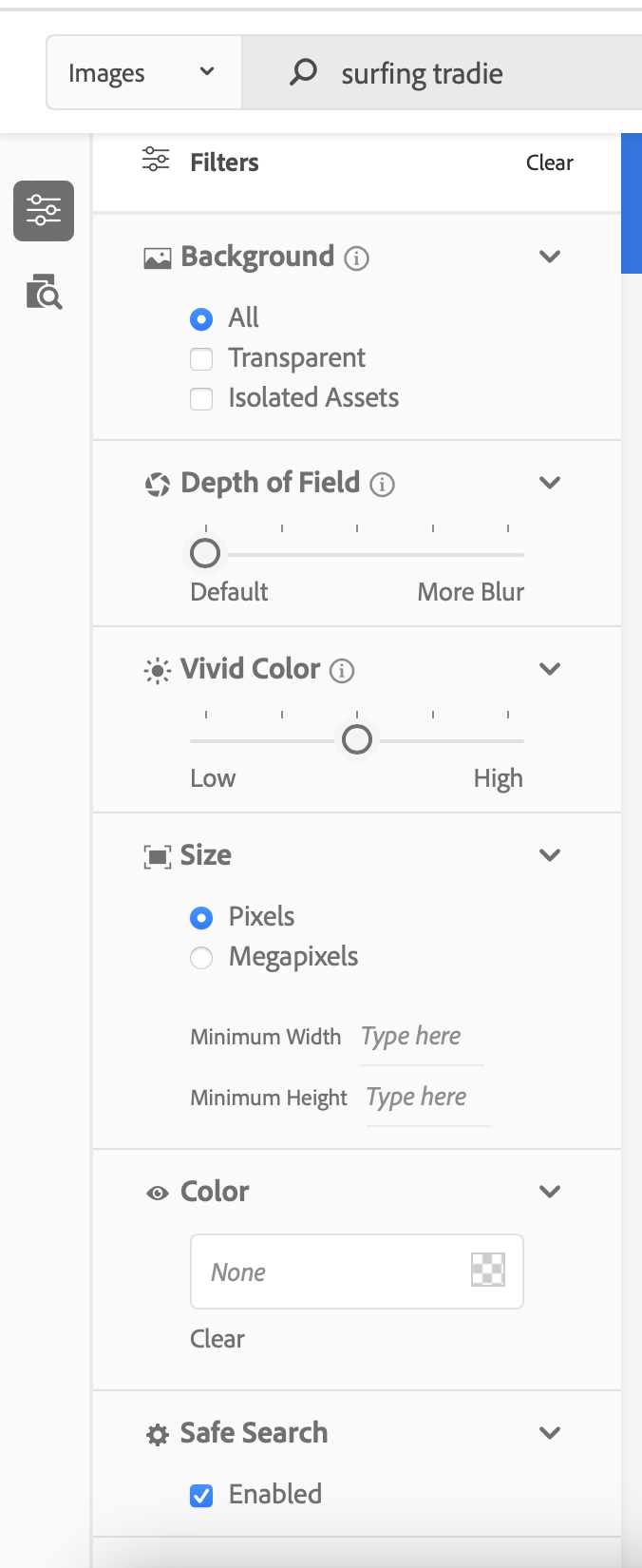
Task: Collapse the Safe Search section
Action: pyautogui.click(x=549, y=1433)
